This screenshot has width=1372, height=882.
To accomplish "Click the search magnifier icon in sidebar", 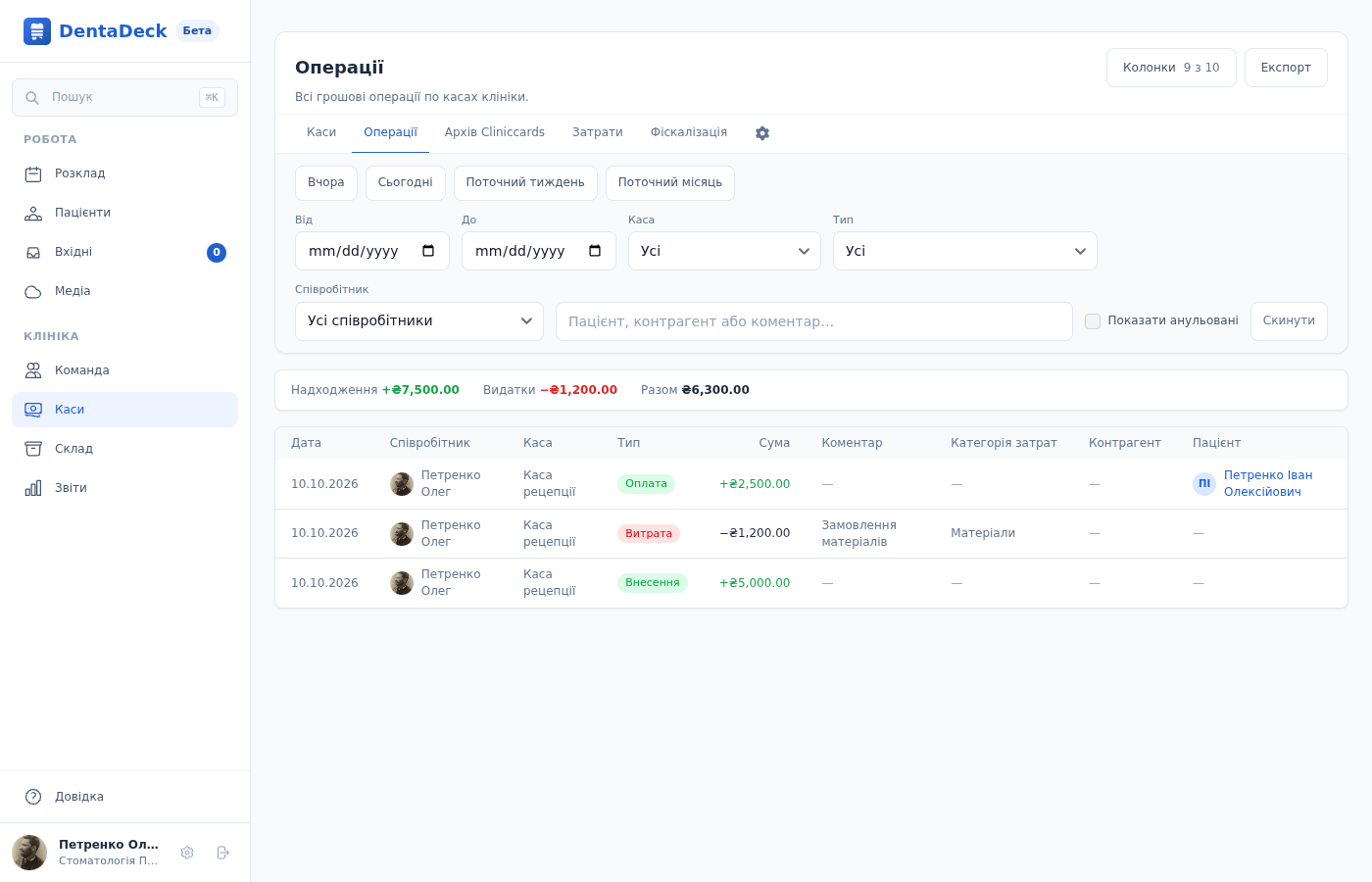I will point(32,98).
